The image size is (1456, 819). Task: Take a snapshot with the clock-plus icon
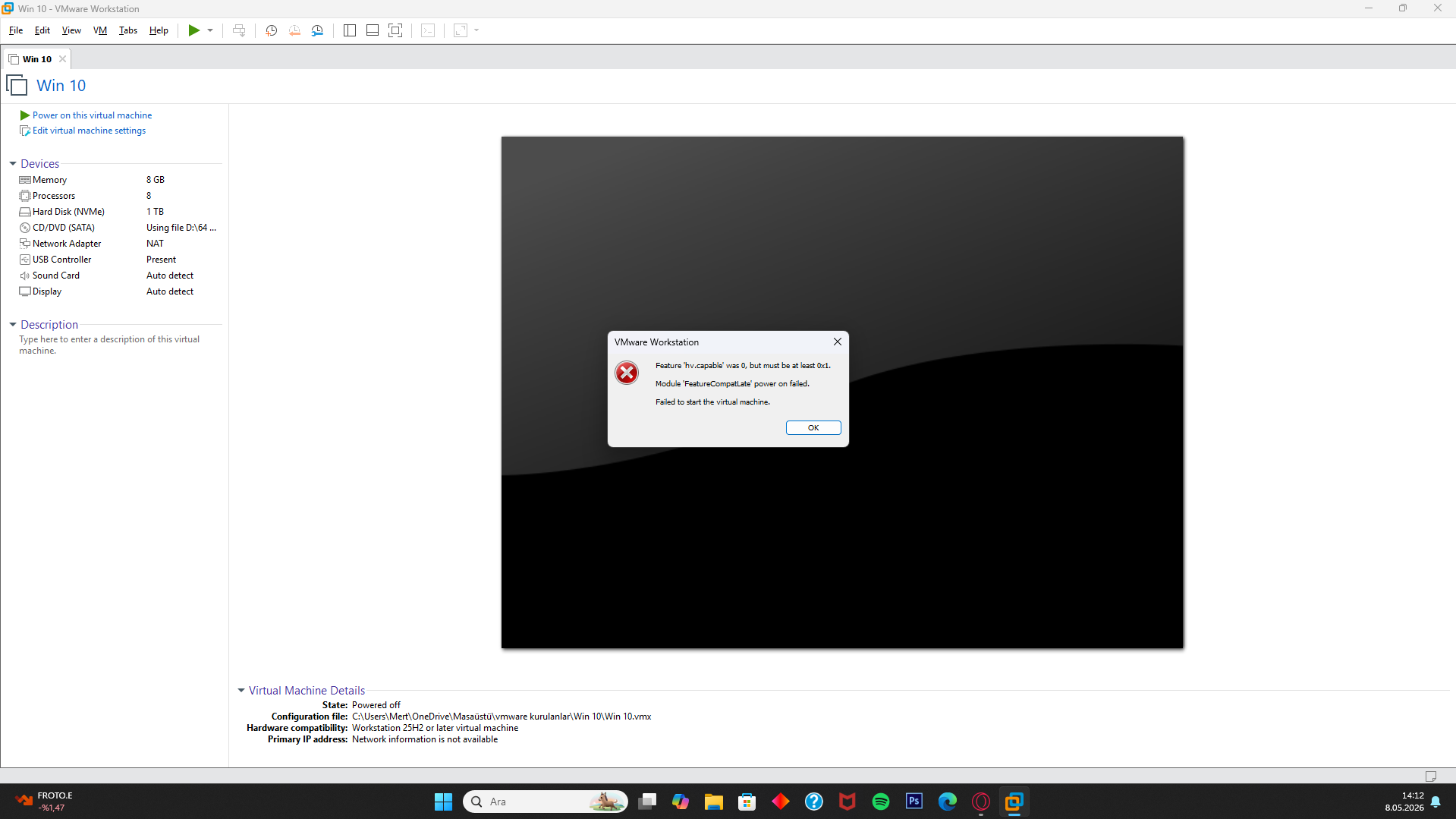point(271,30)
